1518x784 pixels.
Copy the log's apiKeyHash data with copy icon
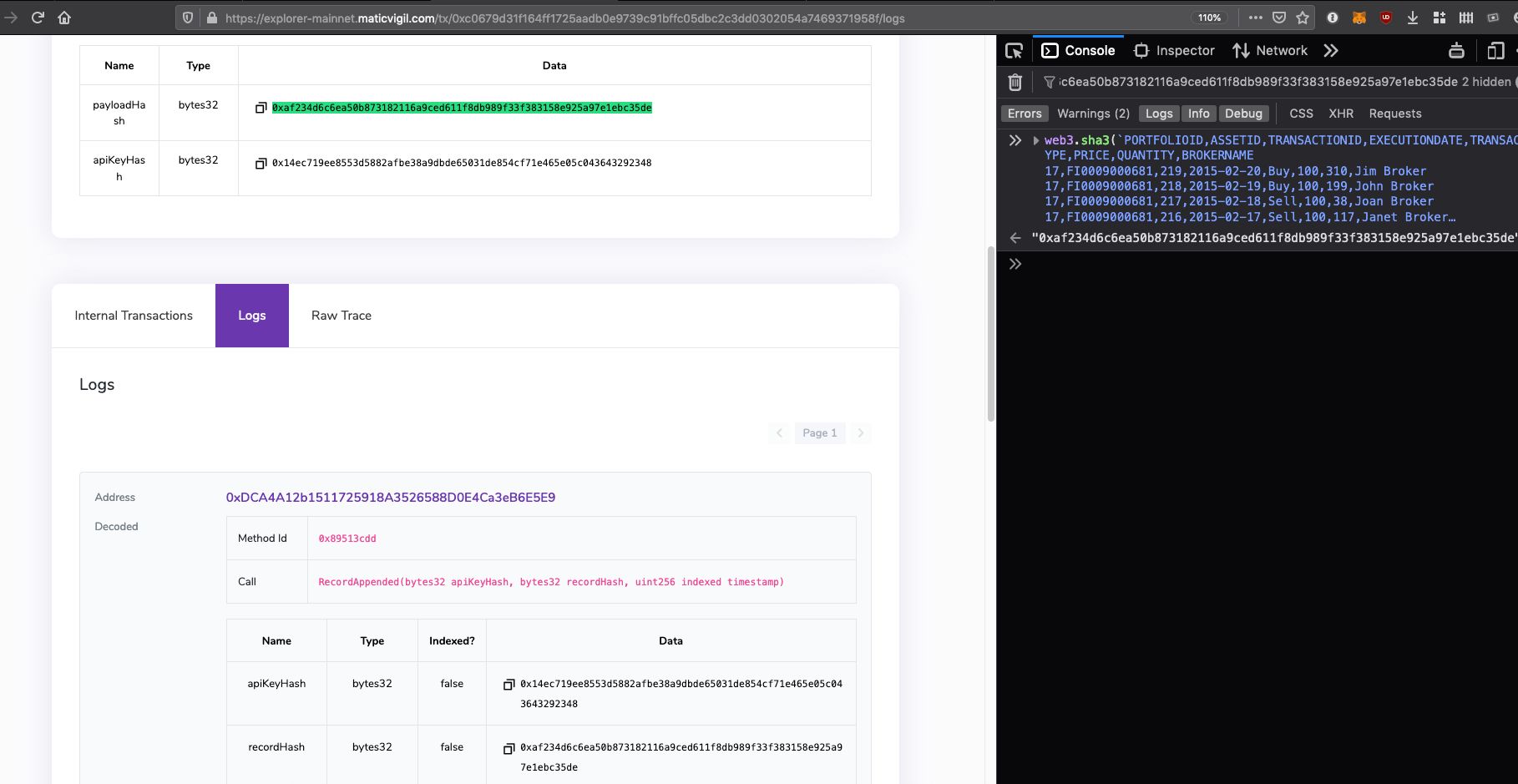click(x=509, y=685)
